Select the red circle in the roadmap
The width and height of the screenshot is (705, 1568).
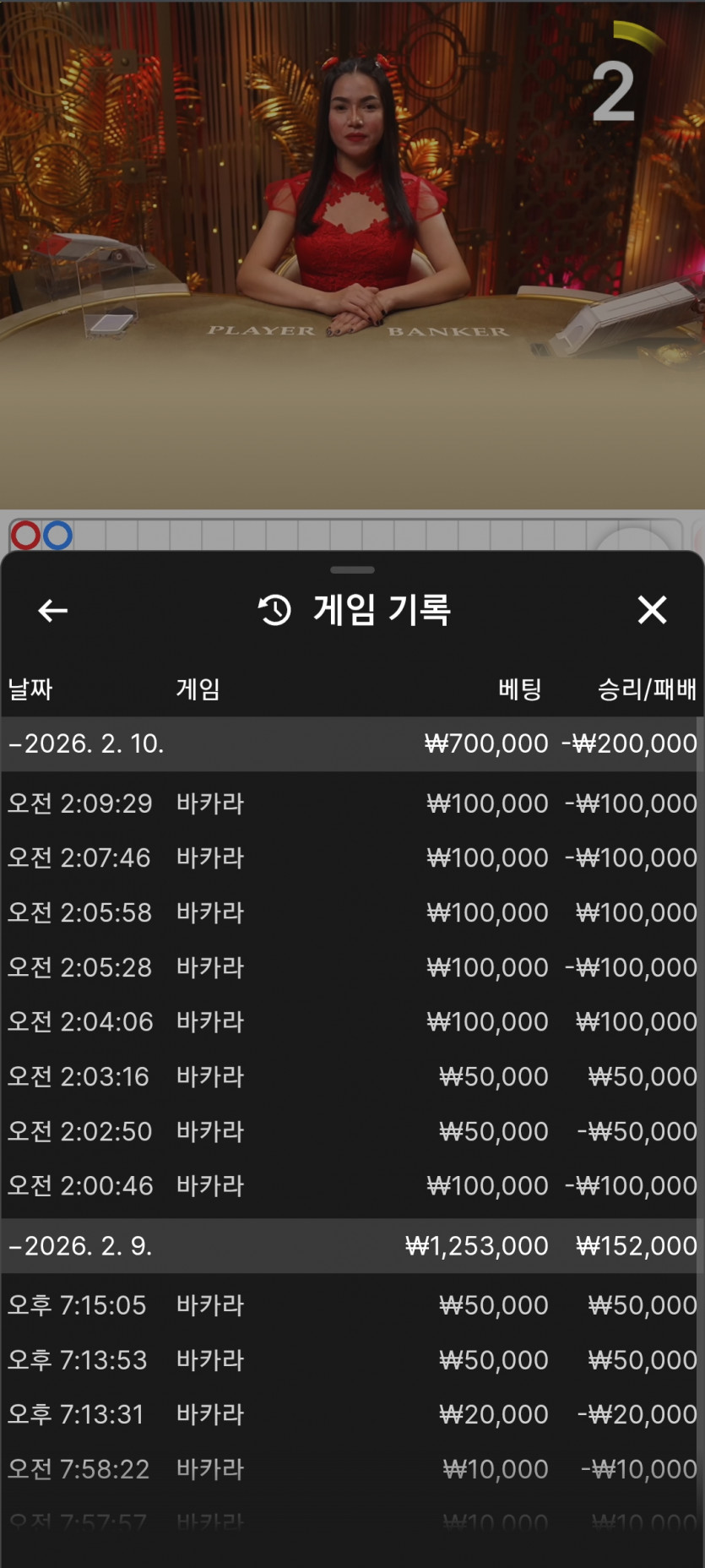(x=25, y=535)
